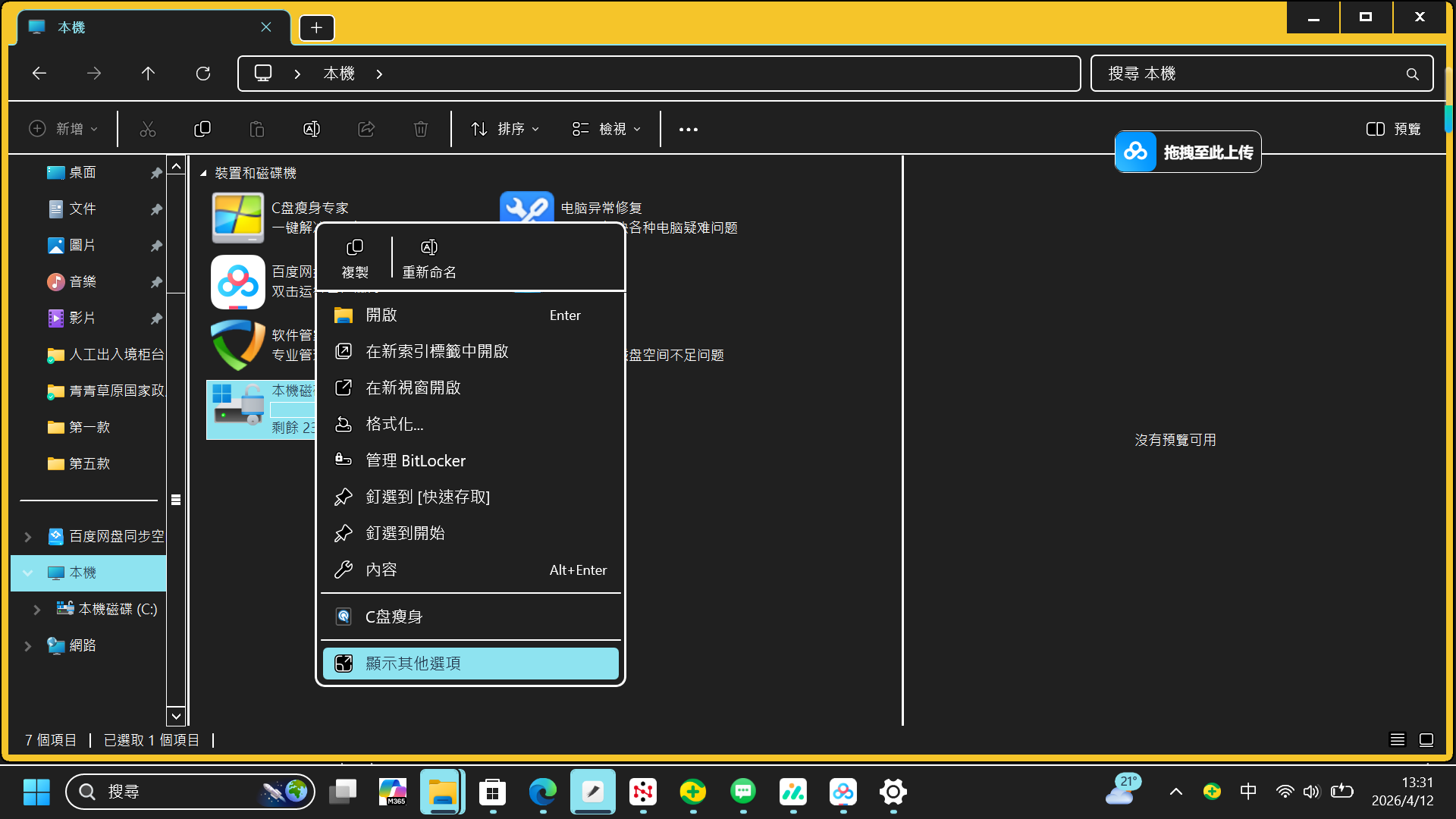Click the taskbar 搜尋 search box
This screenshot has width=1456, height=819.
point(190,792)
